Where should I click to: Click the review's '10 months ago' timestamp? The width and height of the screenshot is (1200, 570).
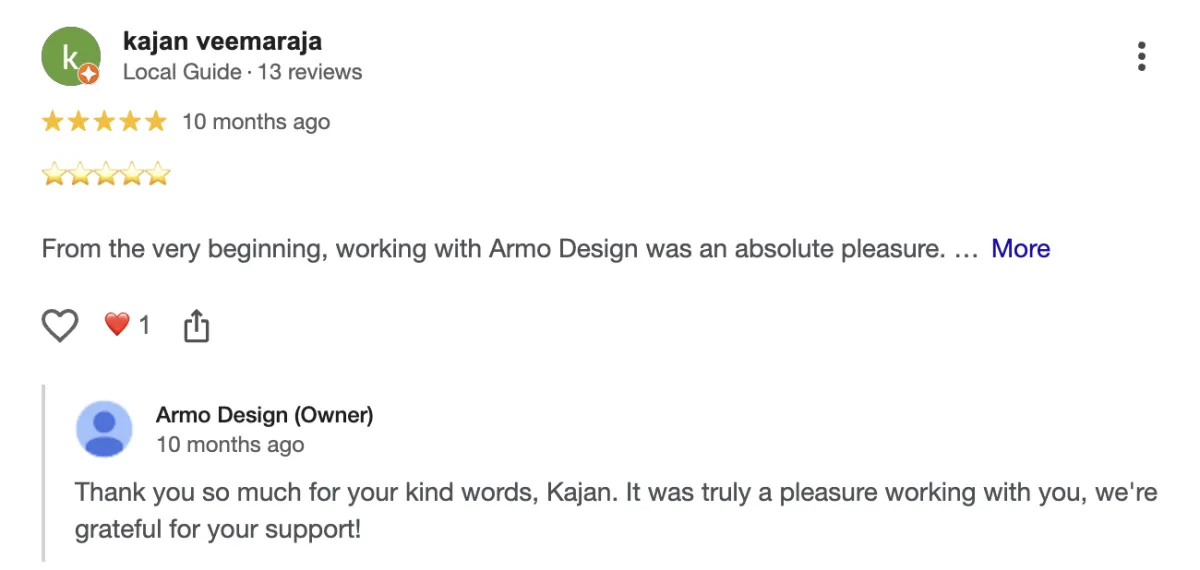point(256,122)
